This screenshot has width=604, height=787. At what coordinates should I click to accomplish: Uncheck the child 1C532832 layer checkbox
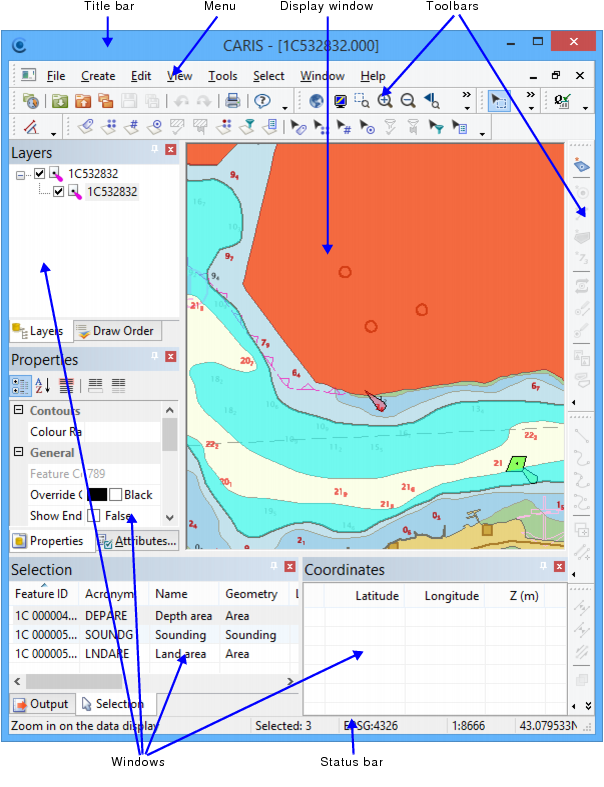(59, 192)
